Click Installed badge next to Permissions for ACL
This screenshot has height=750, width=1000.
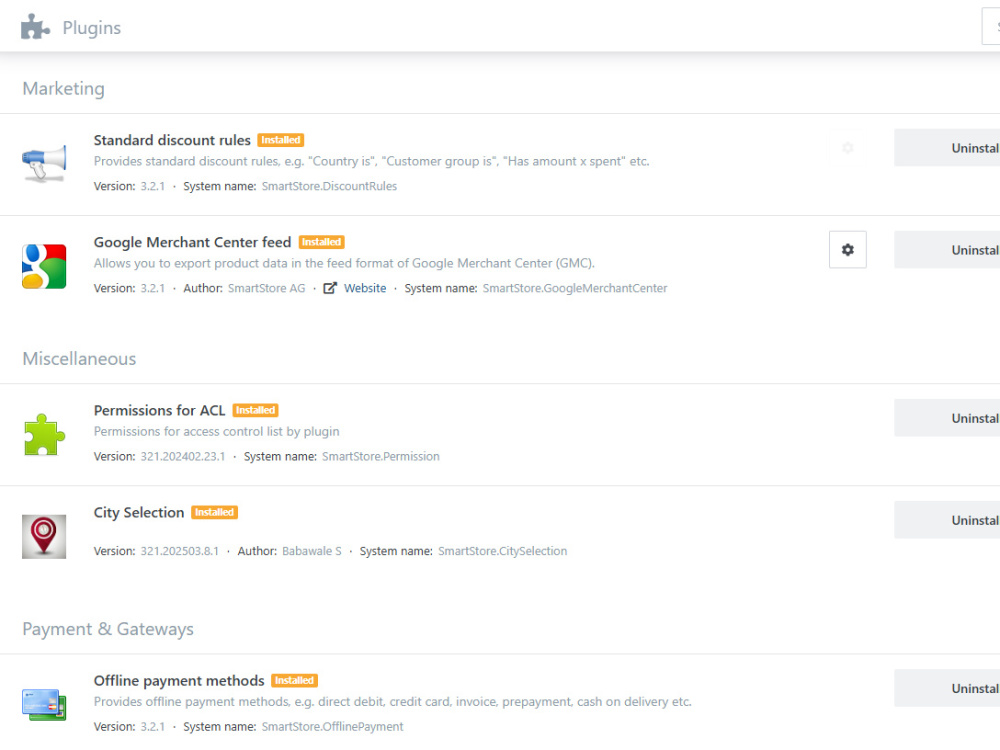(255, 411)
